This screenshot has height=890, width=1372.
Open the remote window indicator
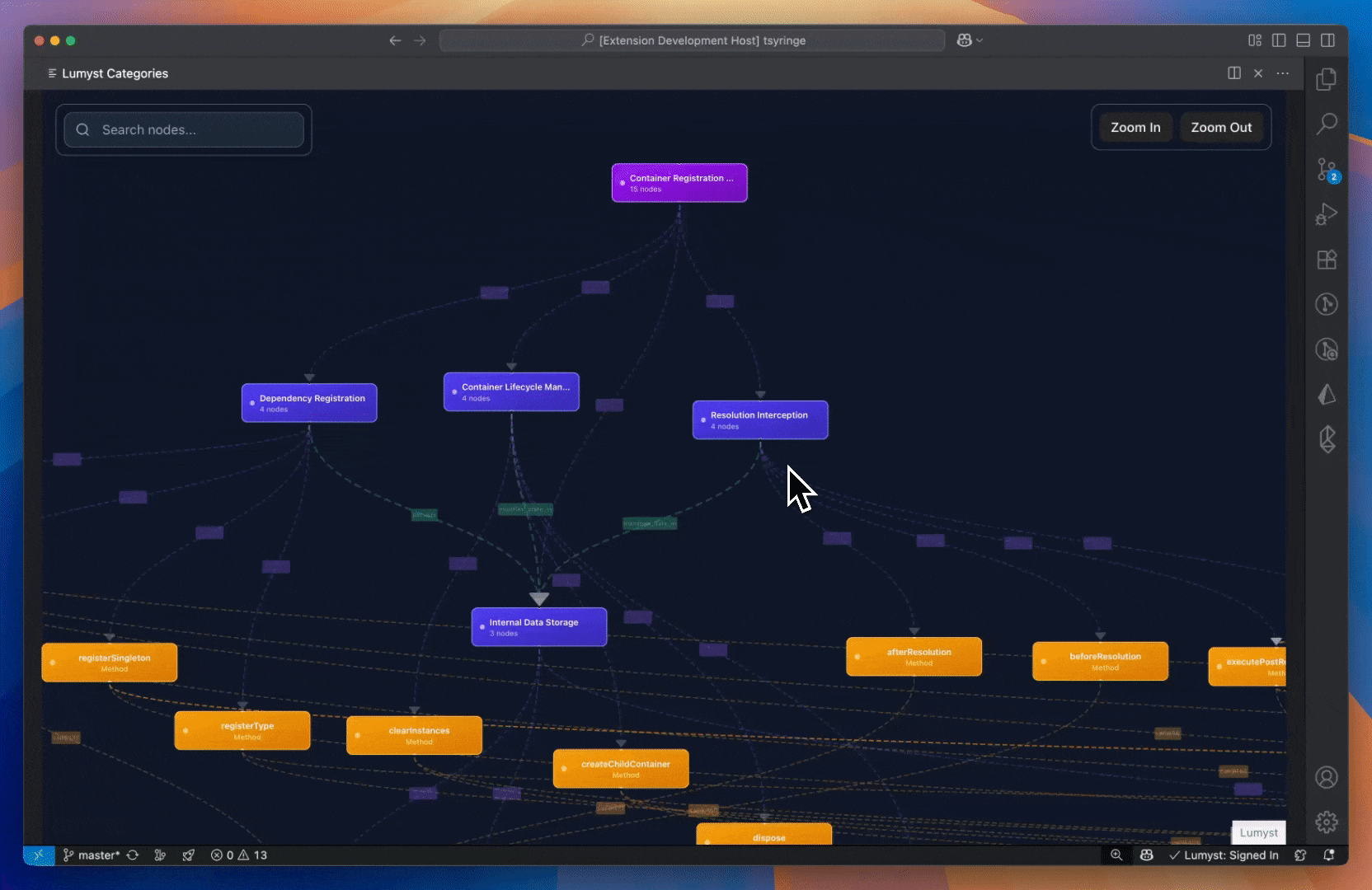pyautogui.click(x=39, y=855)
